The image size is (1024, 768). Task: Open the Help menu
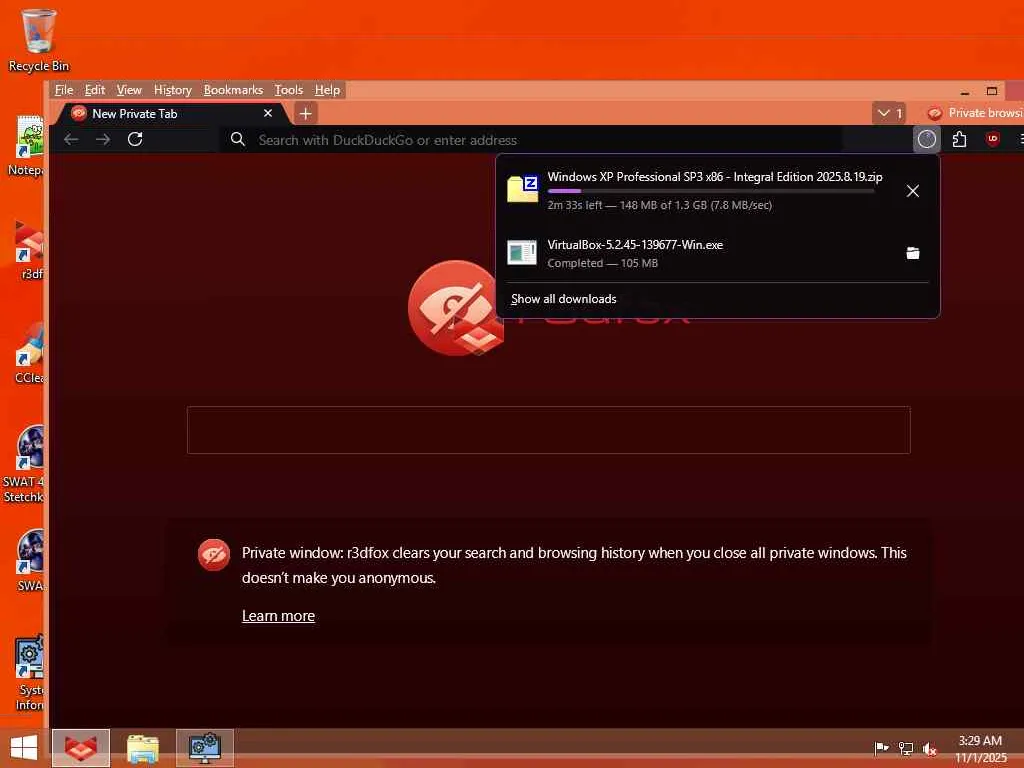point(327,89)
